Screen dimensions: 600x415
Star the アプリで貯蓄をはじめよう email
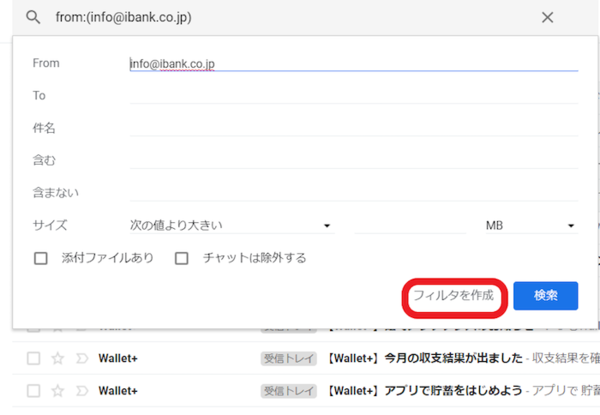pos(58,391)
